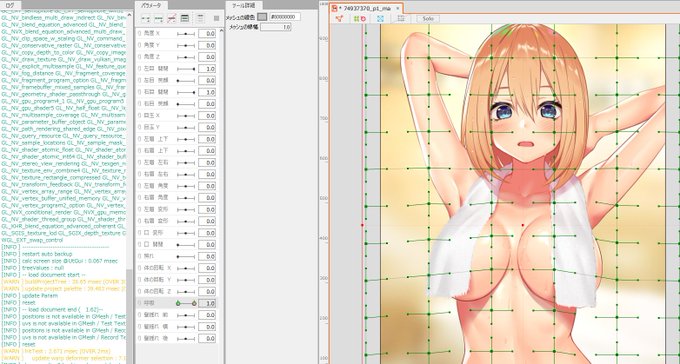Click the orange node-graph icon in canvas toolbar

coord(339,19)
